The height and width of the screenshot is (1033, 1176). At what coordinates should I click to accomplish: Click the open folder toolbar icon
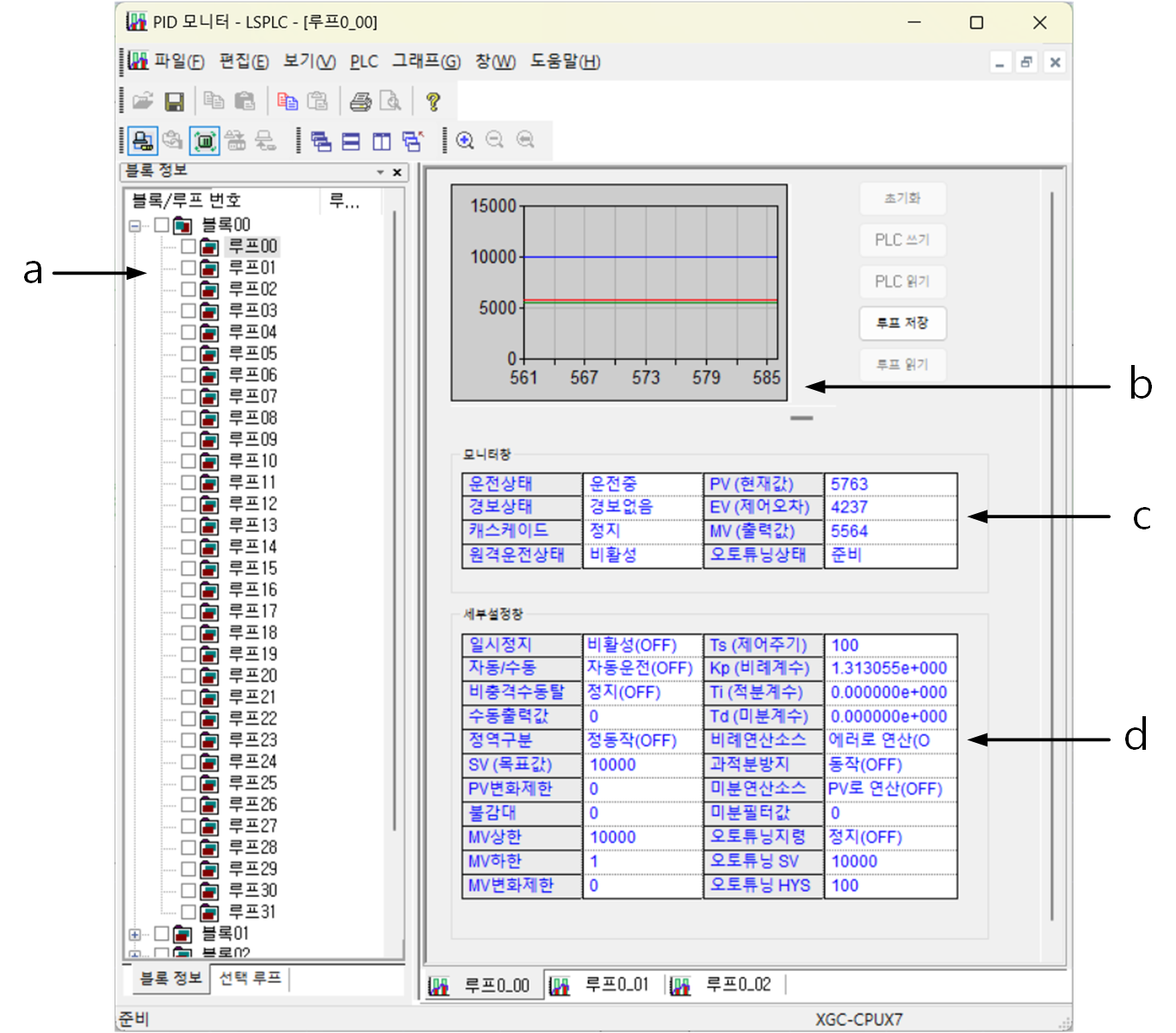143,102
